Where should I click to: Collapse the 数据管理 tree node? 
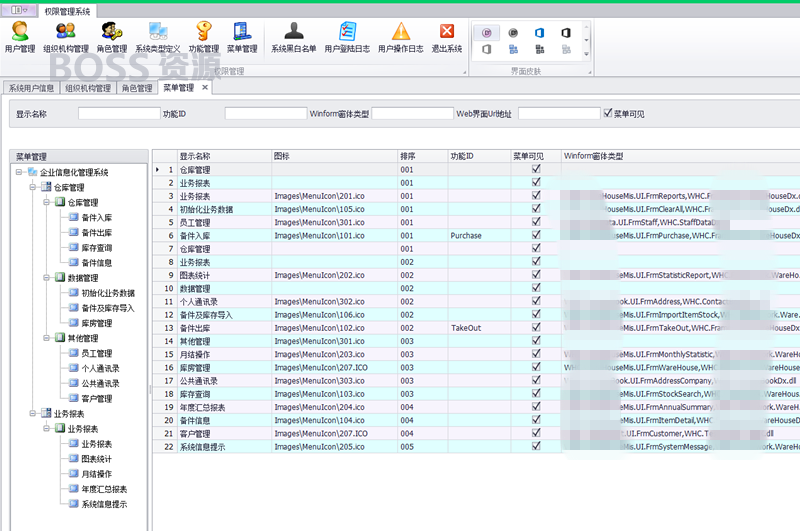coord(46,278)
